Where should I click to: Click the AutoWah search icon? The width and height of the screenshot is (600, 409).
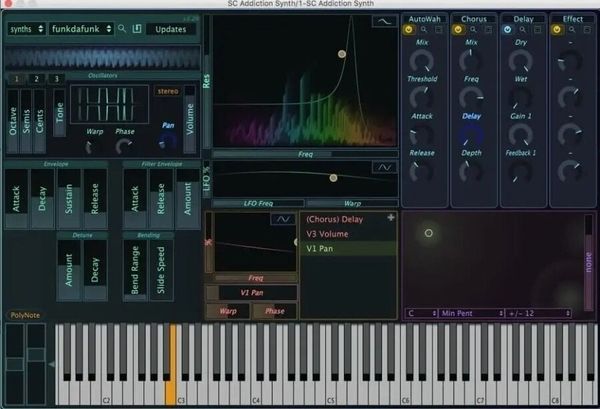point(424,29)
